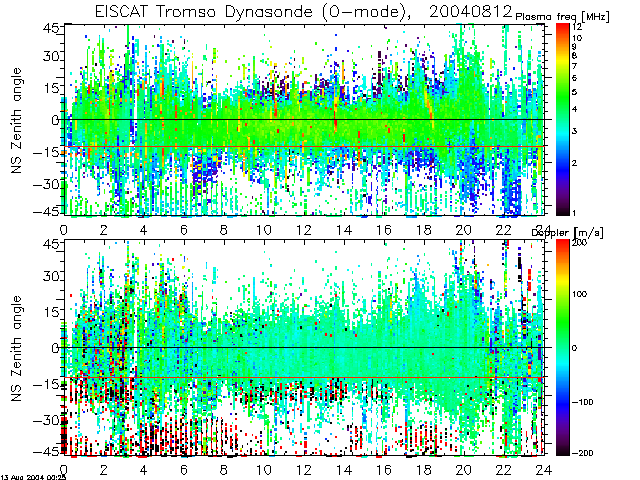The height and width of the screenshot is (480, 640).
Task: Click hour "6" on plasma frequency plot x-axis
Action: [x=184, y=230]
